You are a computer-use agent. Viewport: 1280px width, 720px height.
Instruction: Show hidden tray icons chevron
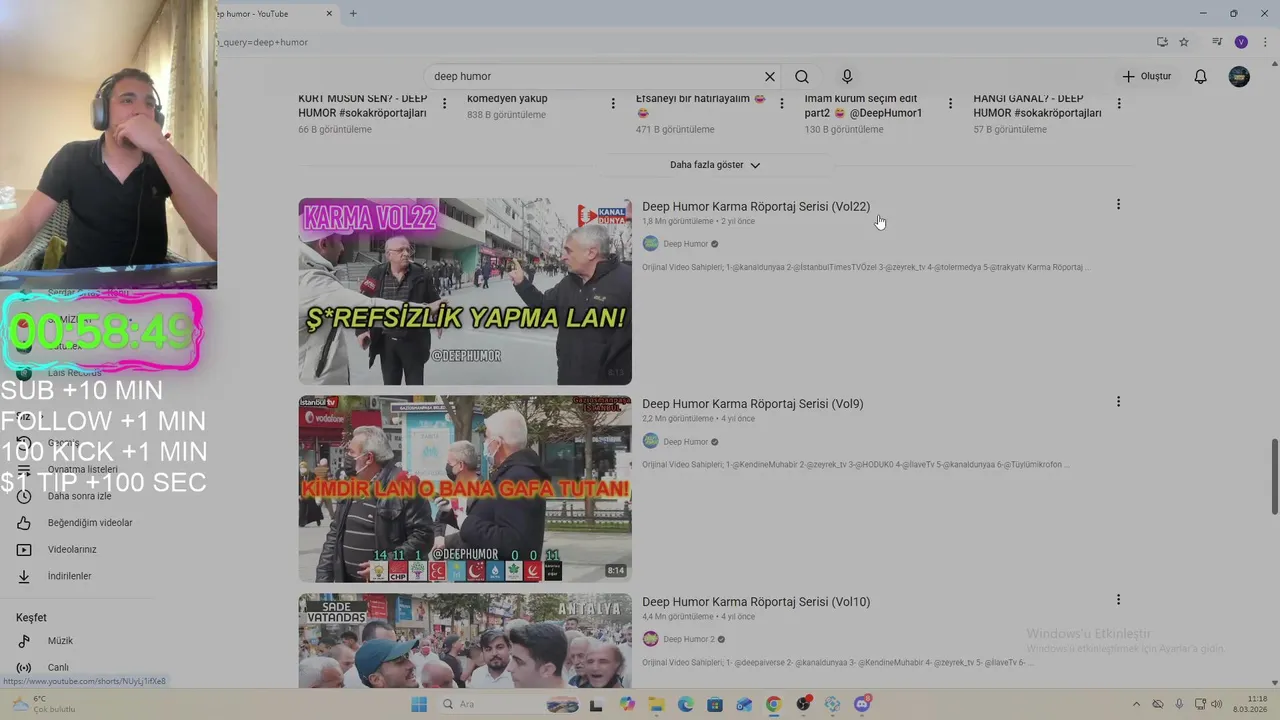(1136, 704)
